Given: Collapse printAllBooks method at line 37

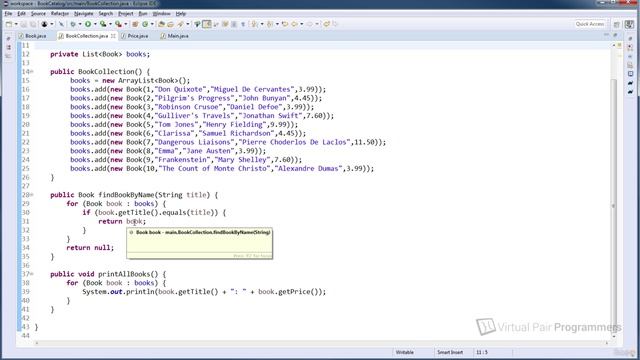Looking at the screenshot, I should point(32,274).
